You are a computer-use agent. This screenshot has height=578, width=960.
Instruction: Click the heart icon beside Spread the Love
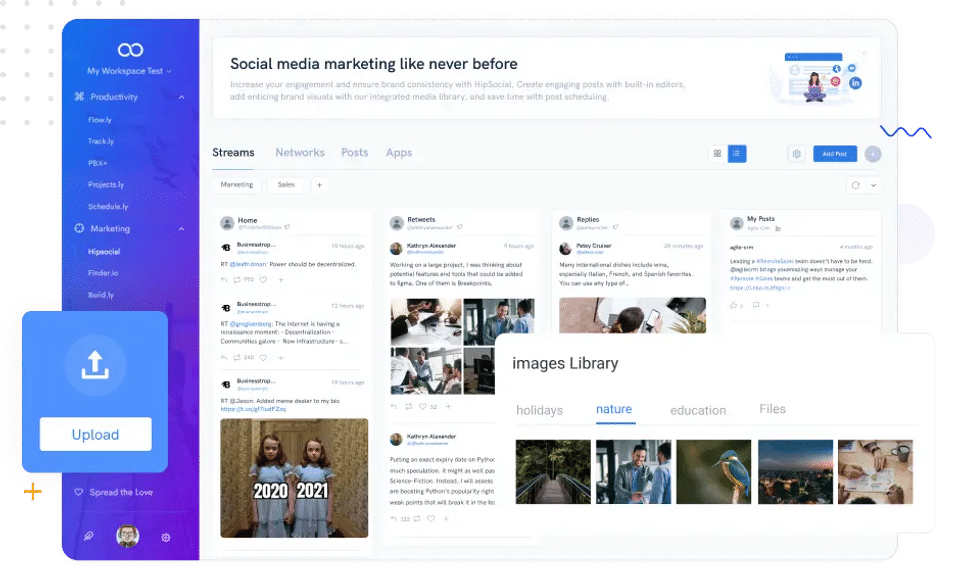tap(78, 492)
